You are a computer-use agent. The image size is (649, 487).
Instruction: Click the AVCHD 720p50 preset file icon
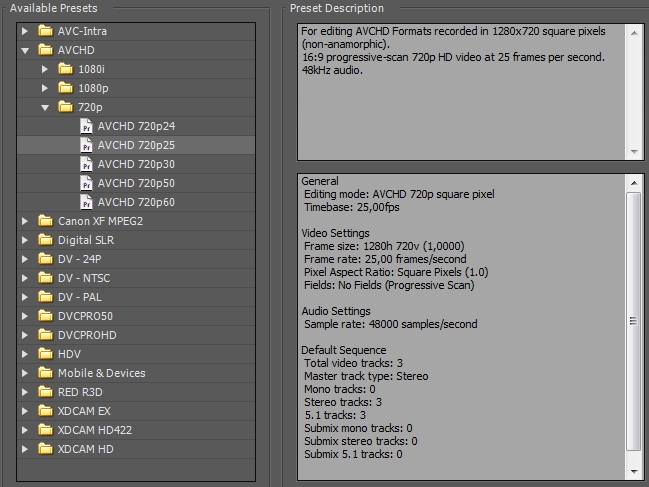point(86,183)
